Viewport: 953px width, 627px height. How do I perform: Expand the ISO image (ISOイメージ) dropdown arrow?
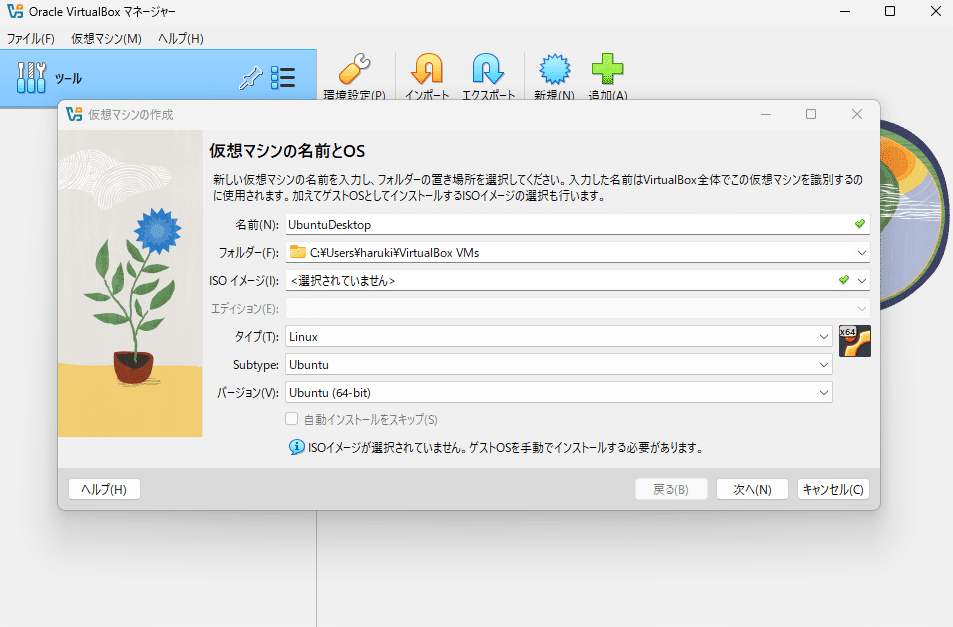tap(862, 281)
